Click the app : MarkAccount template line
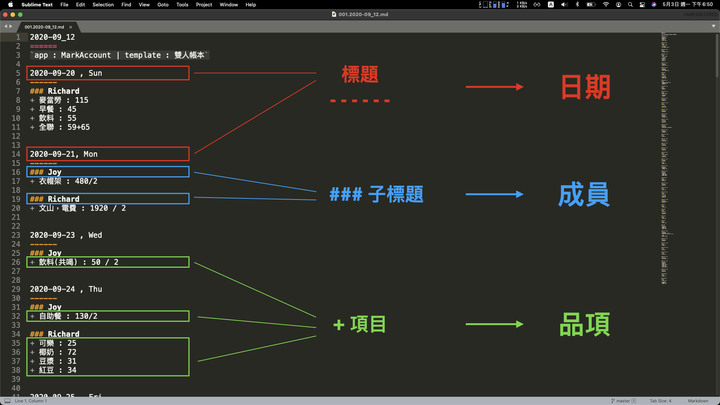Image resolution: width=720 pixels, height=405 pixels. click(119, 55)
